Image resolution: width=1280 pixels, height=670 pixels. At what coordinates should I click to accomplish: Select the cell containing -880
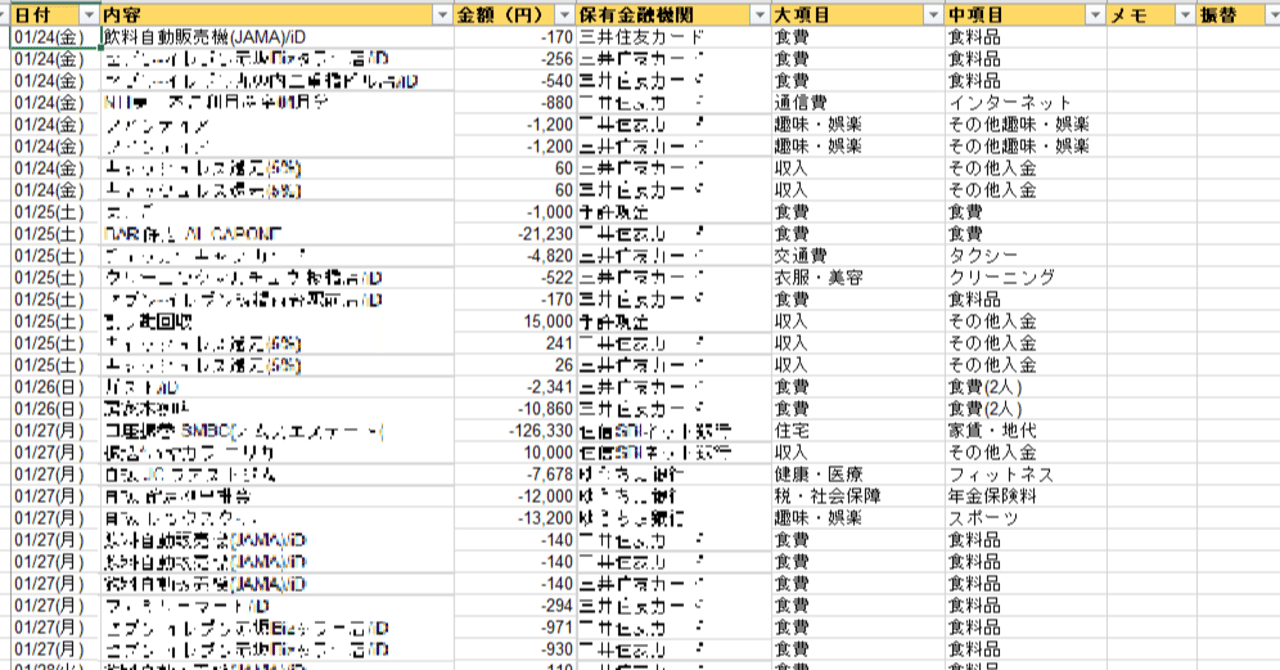tap(514, 103)
